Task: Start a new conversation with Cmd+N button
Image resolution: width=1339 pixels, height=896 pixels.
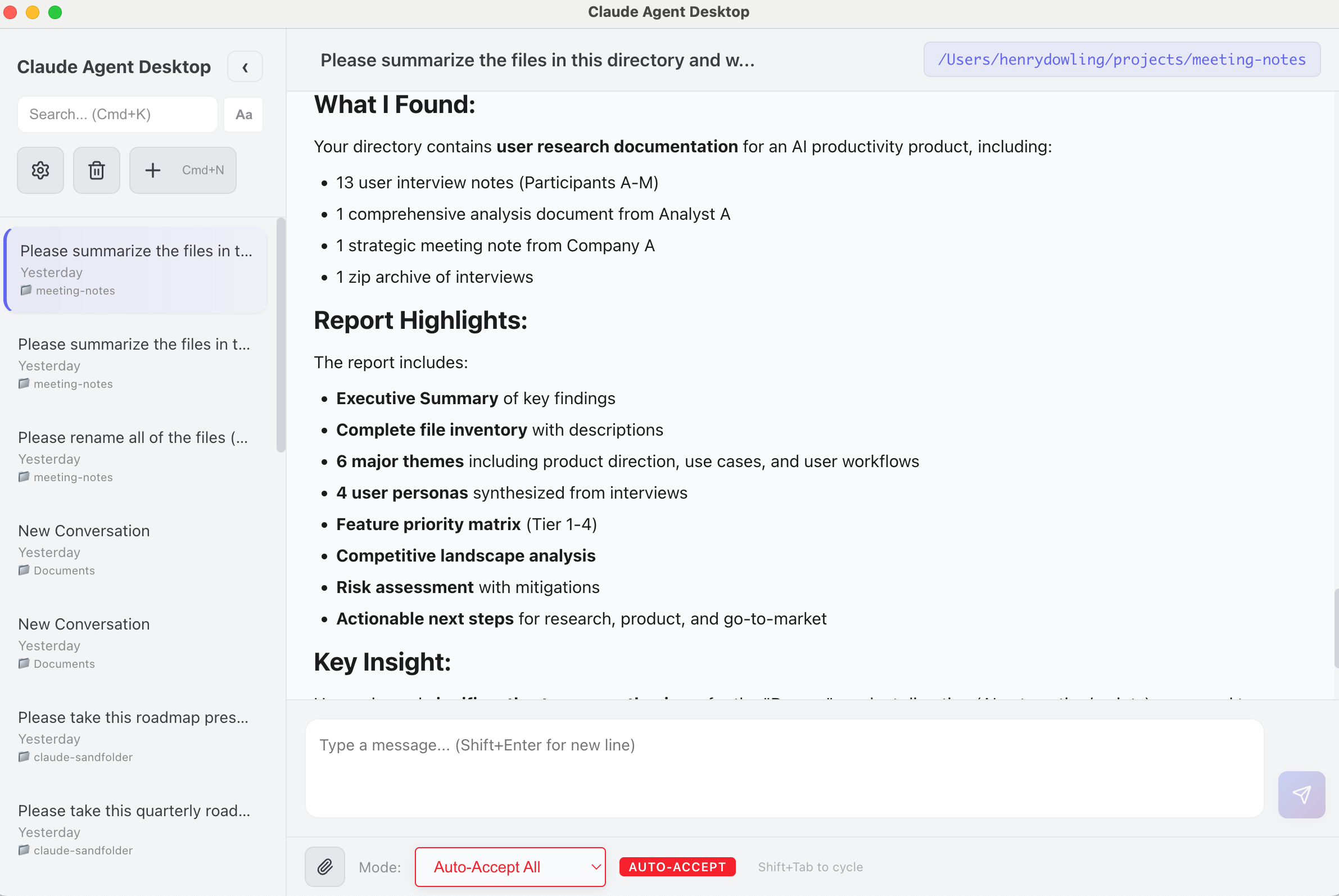Action: (183, 170)
